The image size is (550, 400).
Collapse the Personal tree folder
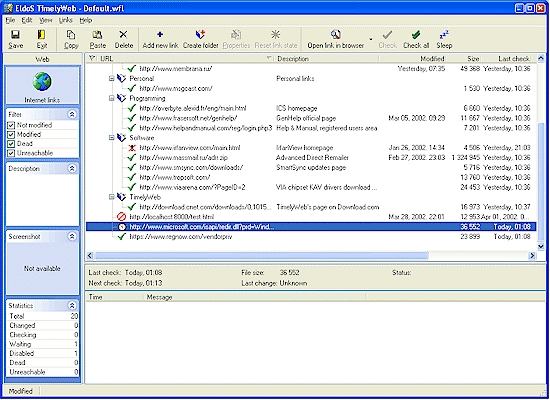[112, 79]
